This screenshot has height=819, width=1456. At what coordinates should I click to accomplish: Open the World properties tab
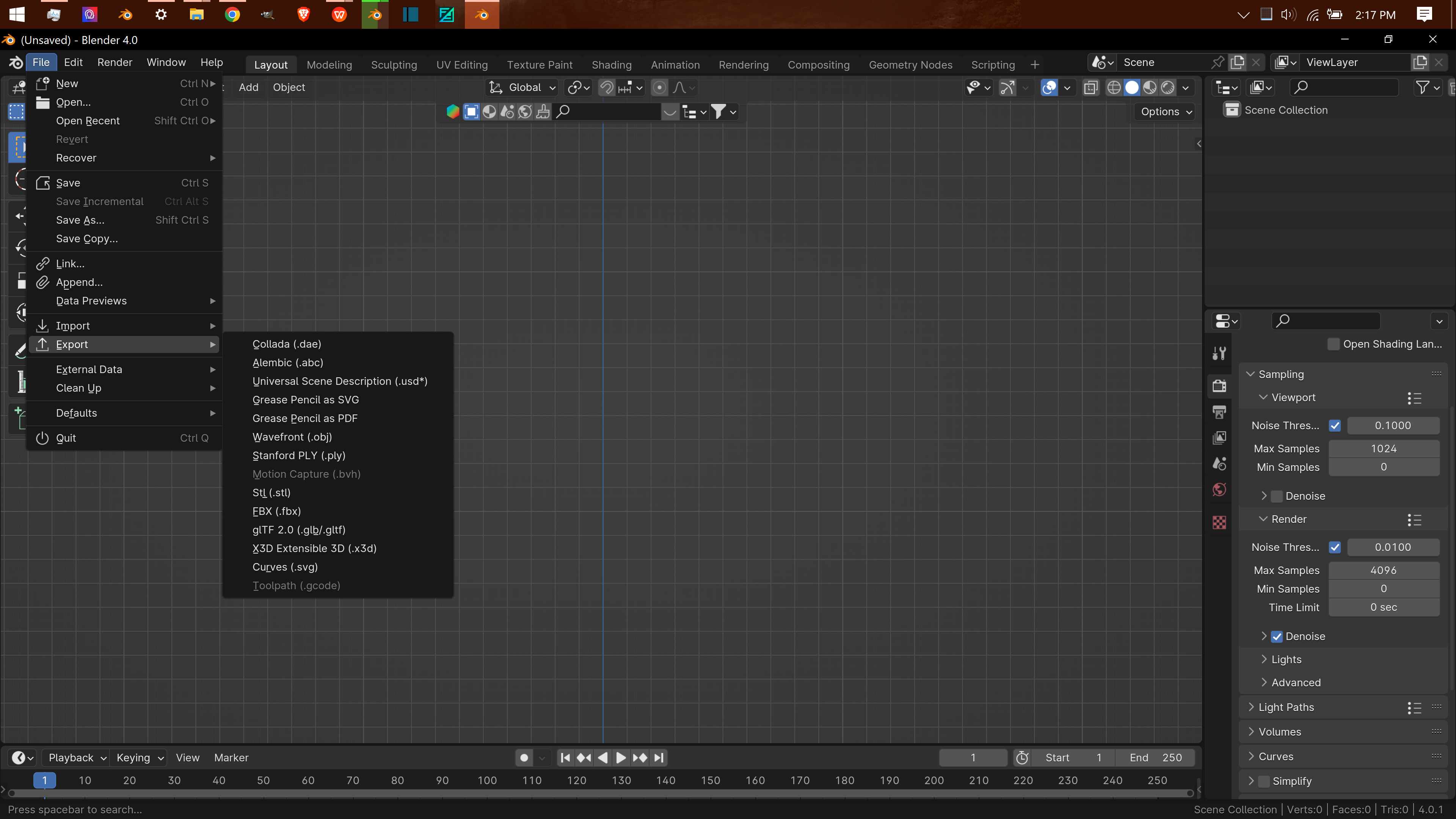1220,490
